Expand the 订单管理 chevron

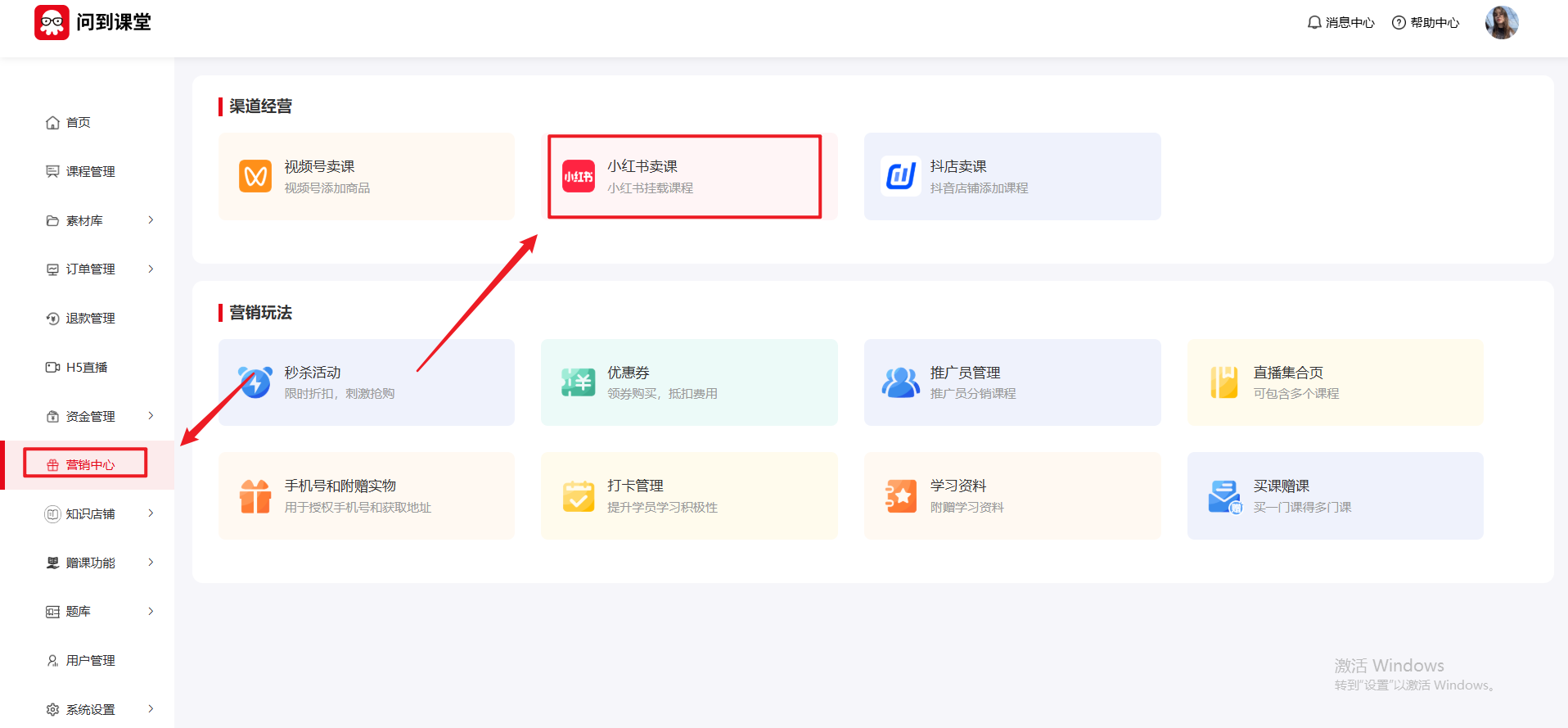(151, 269)
